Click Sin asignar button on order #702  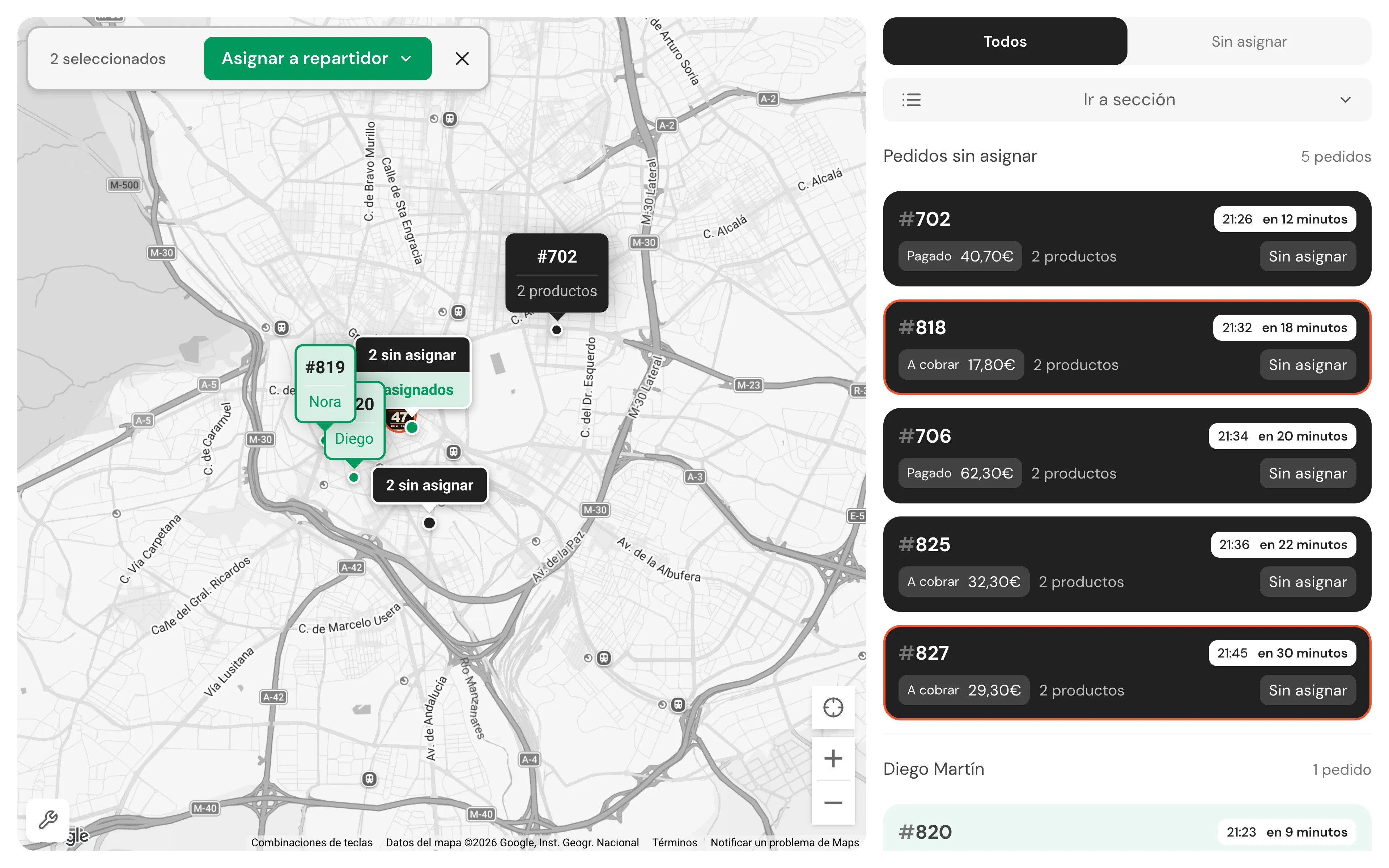[1308, 256]
